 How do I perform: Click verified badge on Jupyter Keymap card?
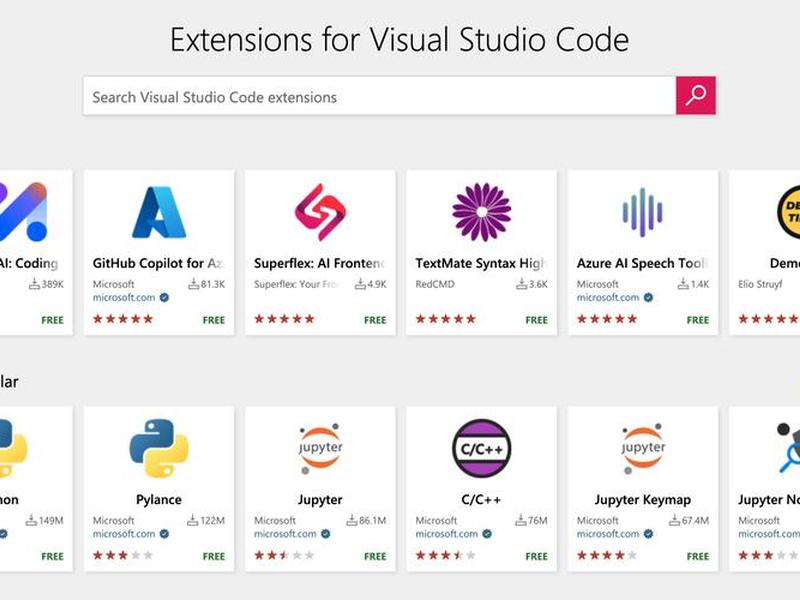tap(648, 534)
